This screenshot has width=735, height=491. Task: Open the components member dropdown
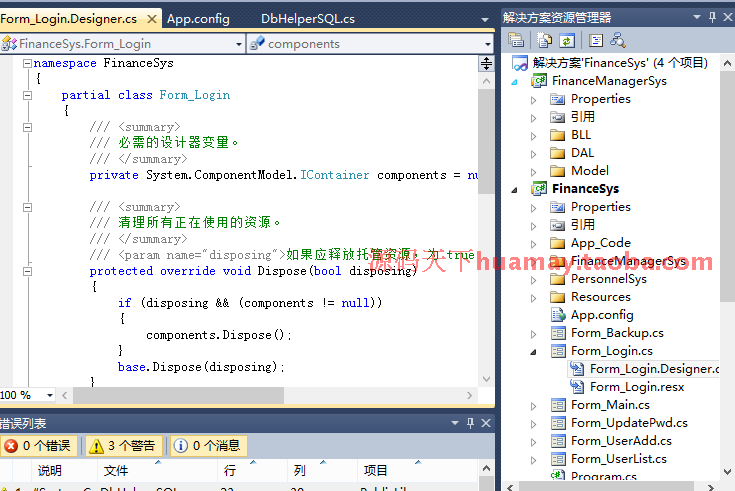pyautogui.click(x=488, y=44)
